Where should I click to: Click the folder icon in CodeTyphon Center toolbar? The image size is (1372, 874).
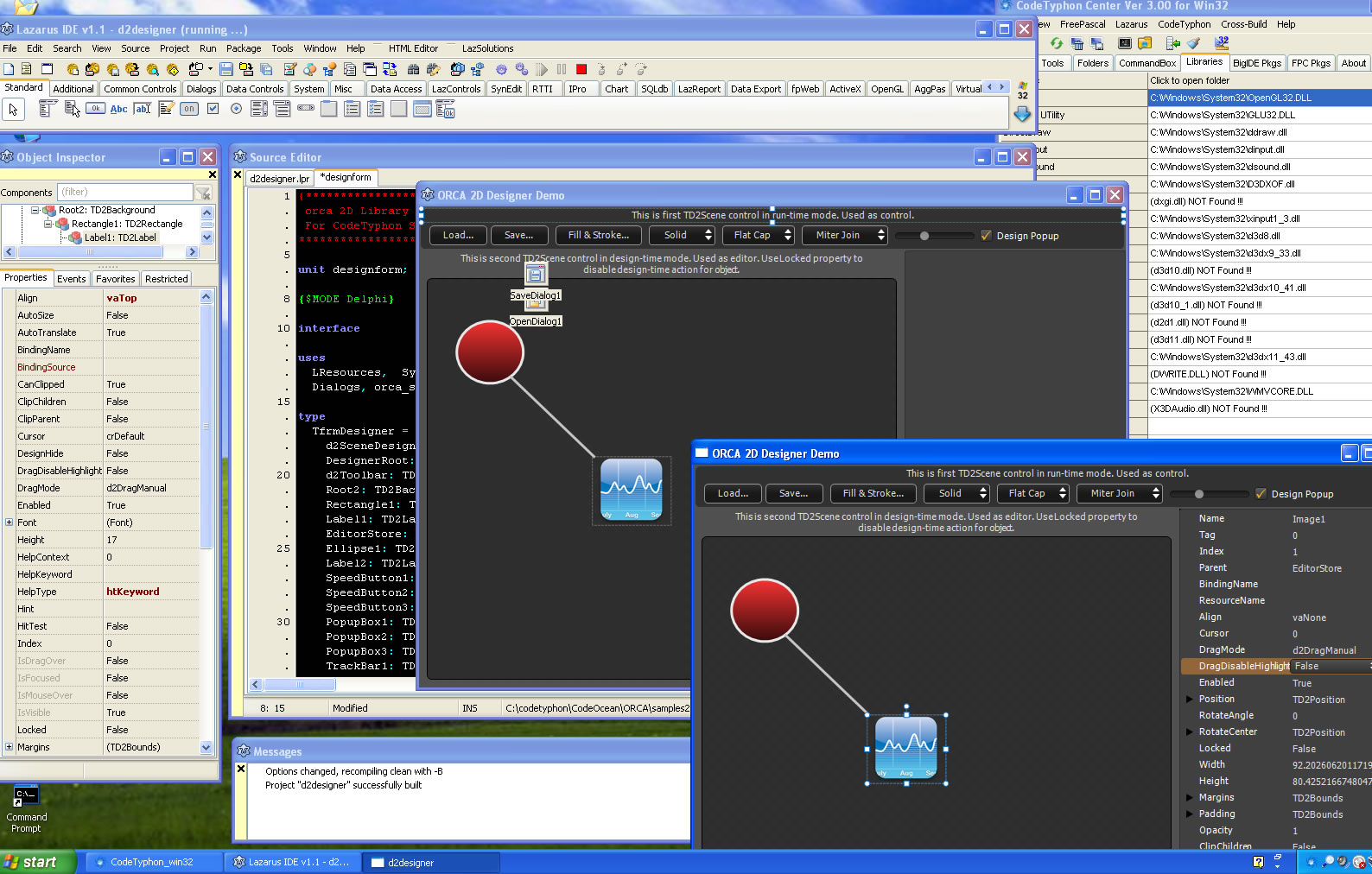pyautogui.click(x=1145, y=42)
